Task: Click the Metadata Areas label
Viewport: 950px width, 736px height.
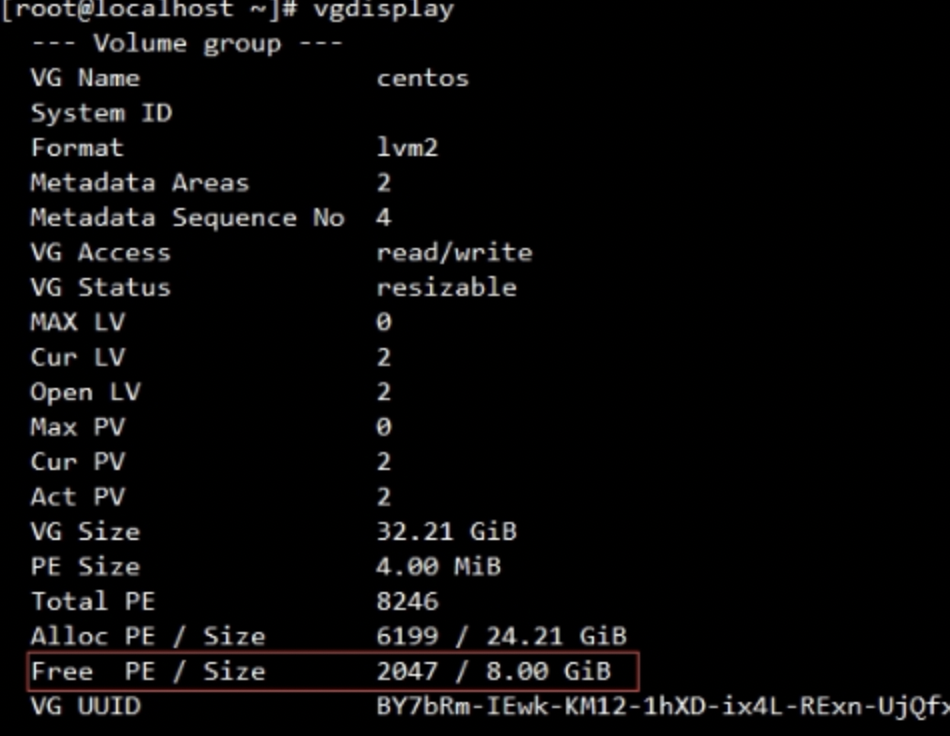Action: click(x=140, y=183)
